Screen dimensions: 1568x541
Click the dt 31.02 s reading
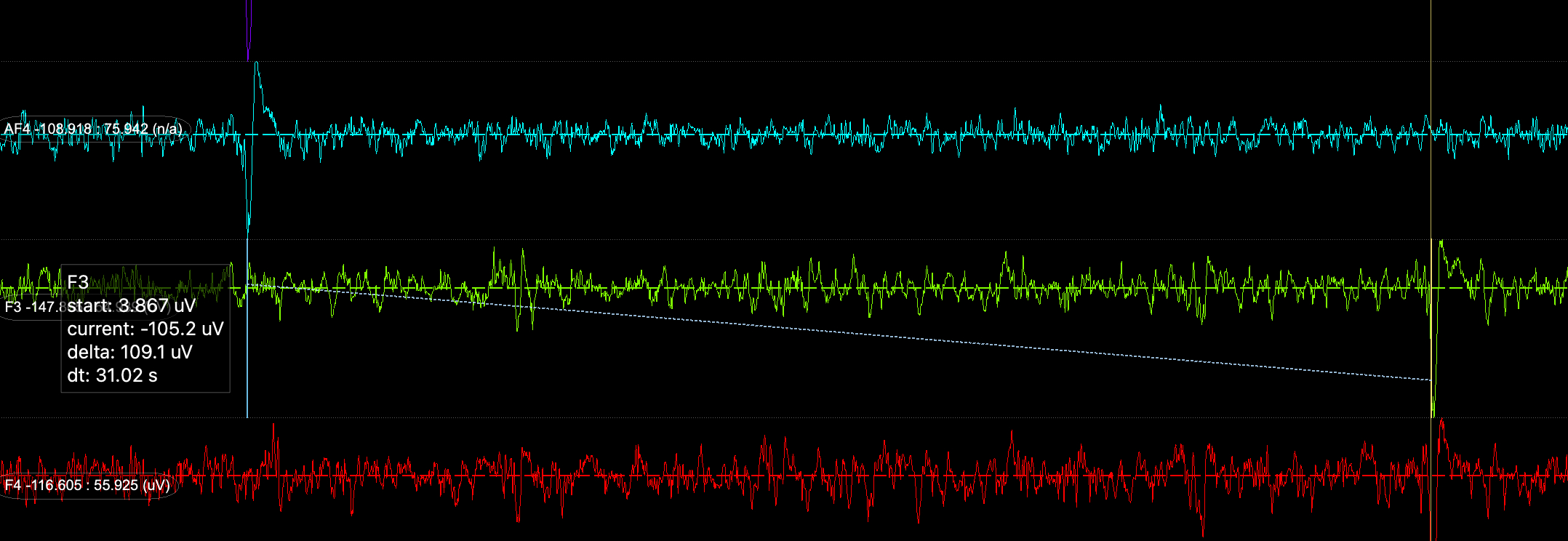pyautogui.click(x=112, y=375)
